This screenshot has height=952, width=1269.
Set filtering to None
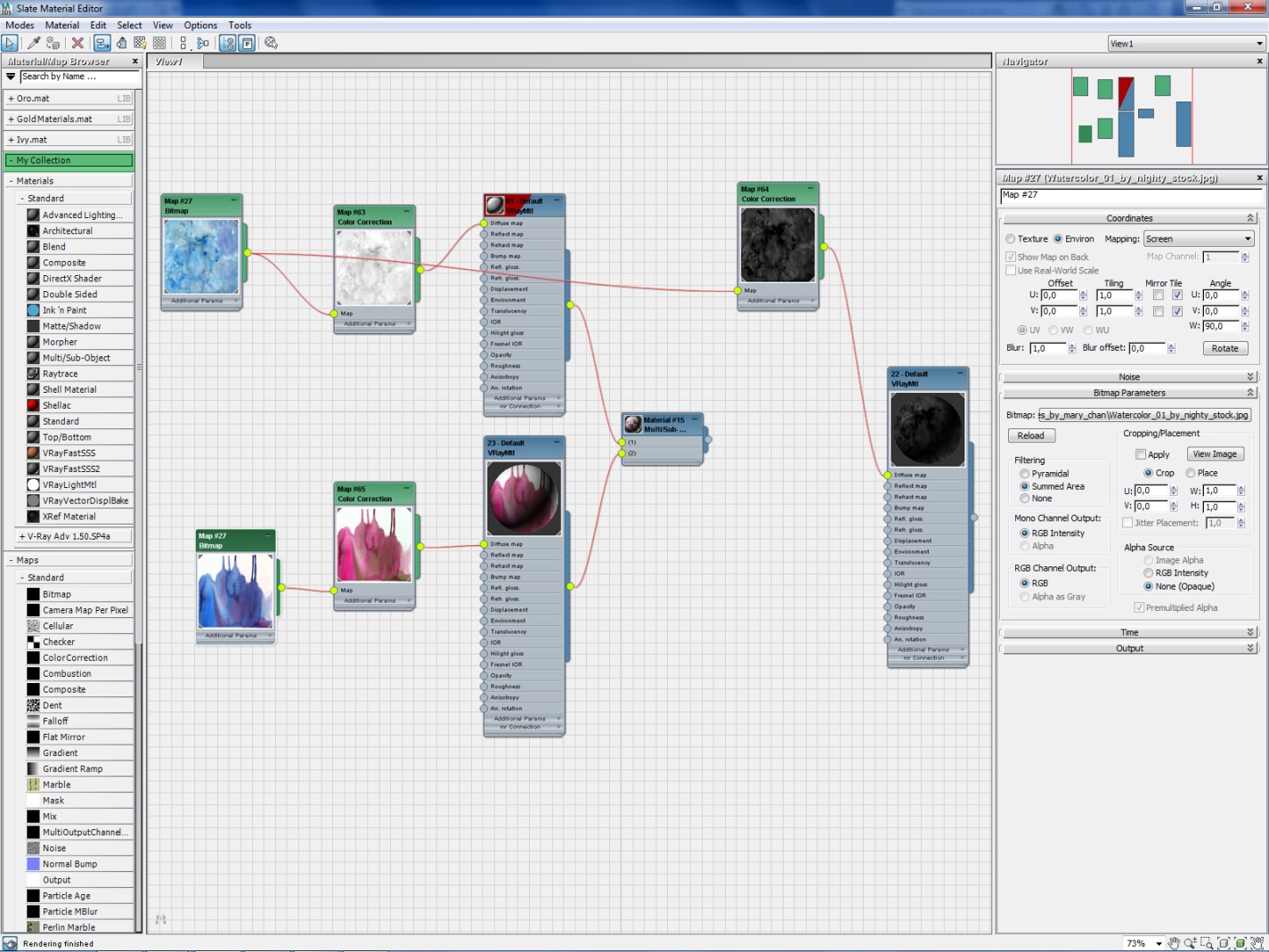click(x=1025, y=499)
